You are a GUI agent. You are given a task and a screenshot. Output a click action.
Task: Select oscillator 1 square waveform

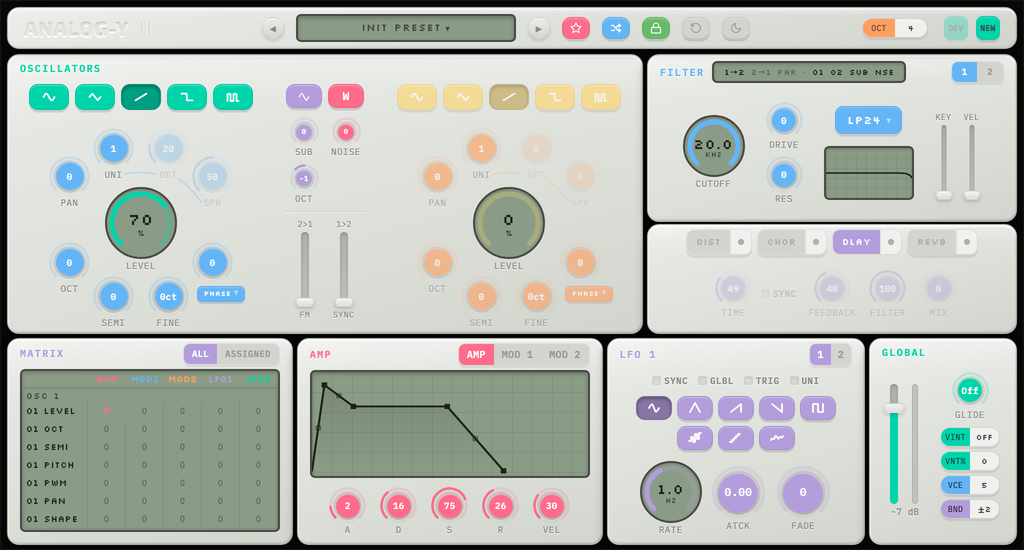point(187,97)
